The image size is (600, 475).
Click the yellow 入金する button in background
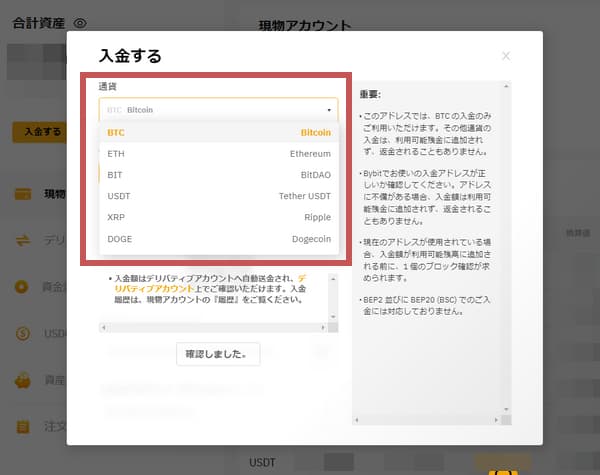click(40, 132)
